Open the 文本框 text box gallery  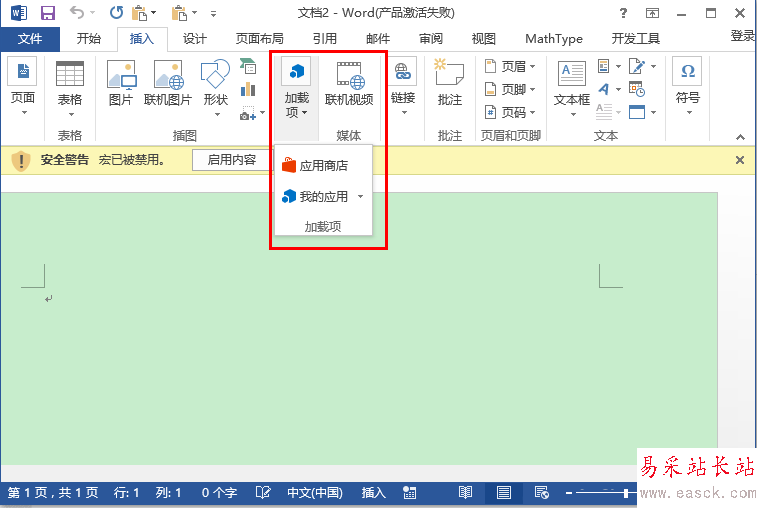572,88
